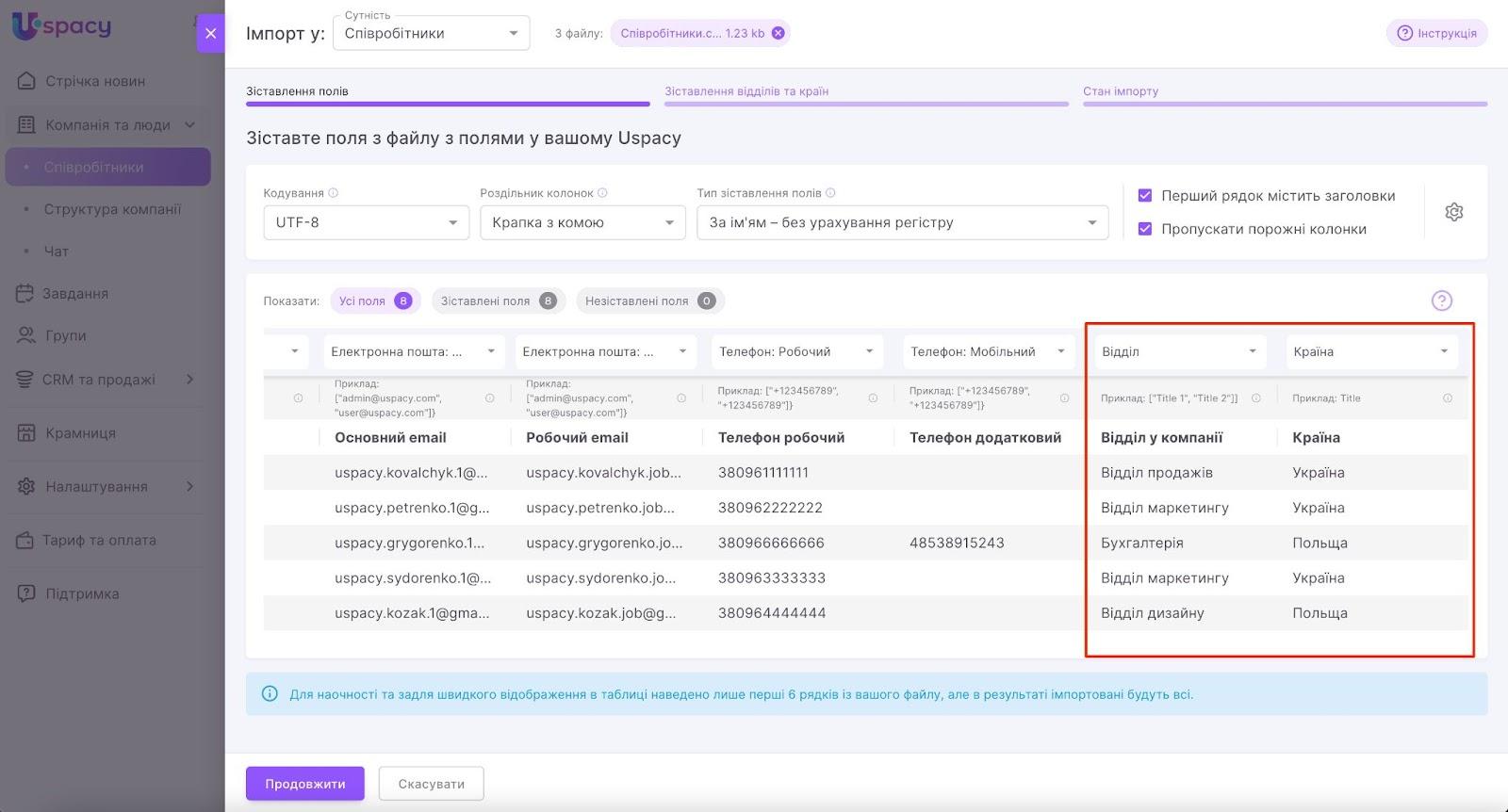Open the Стан імпорту step tab
The height and width of the screenshot is (812, 1508).
point(1121,91)
